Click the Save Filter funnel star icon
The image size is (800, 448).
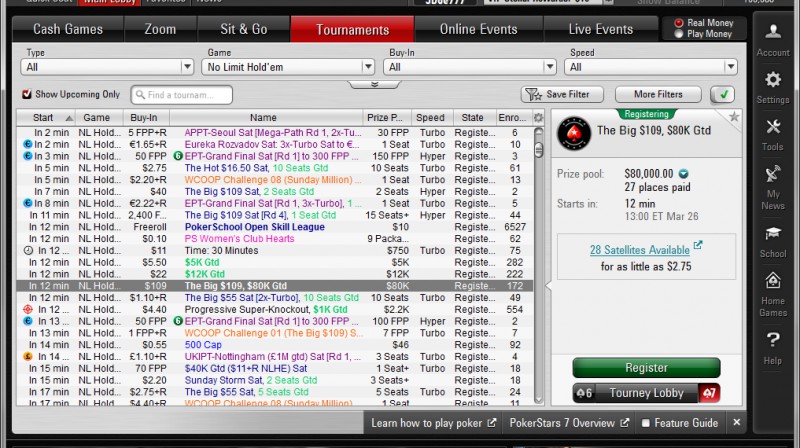[x=534, y=94]
